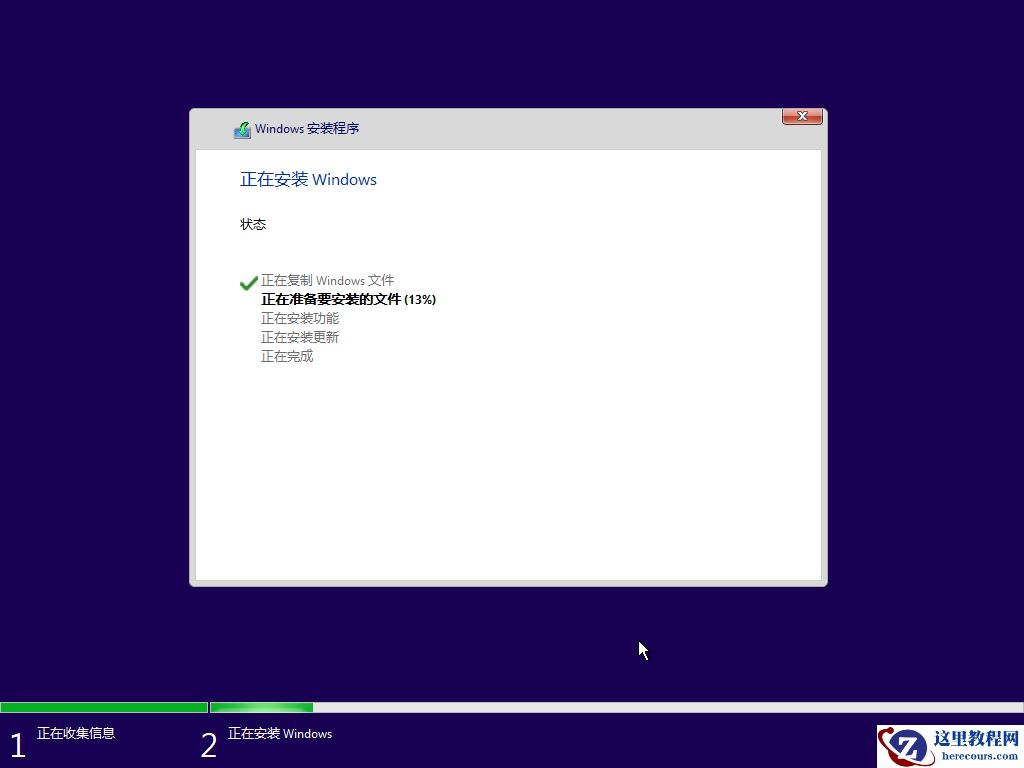The height and width of the screenshot is (768, 1024).
Task: Click the 正在复制 Windows 文件 completed step
Action: [327, 280]
